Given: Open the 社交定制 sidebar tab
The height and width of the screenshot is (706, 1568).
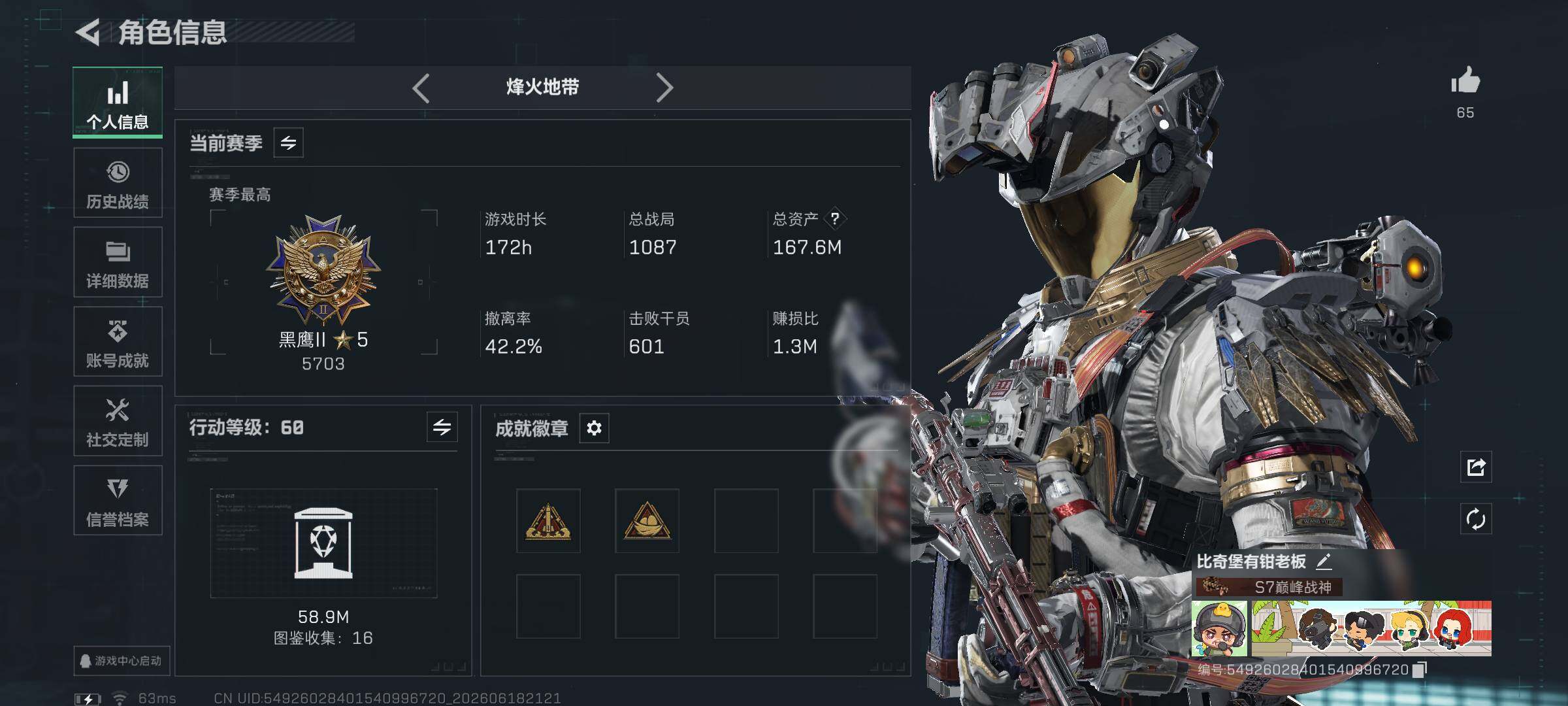Looking at the screenshot, I should (118, 421).
